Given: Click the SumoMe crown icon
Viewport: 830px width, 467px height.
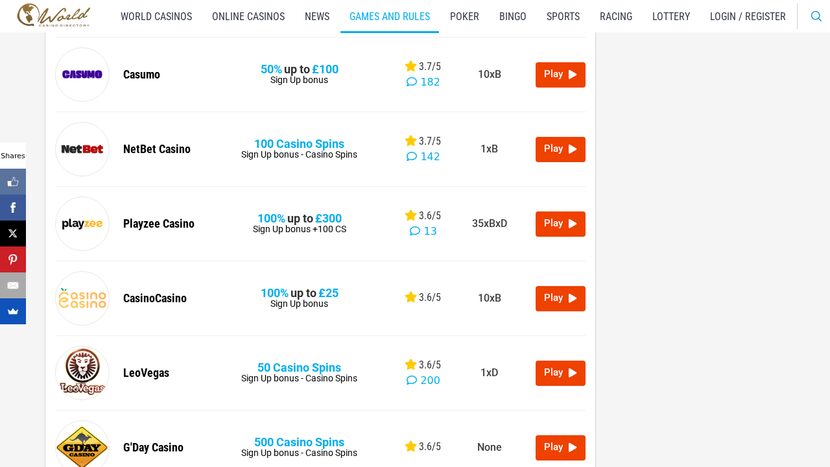Looking at the screenshot, I should point(13,312).
